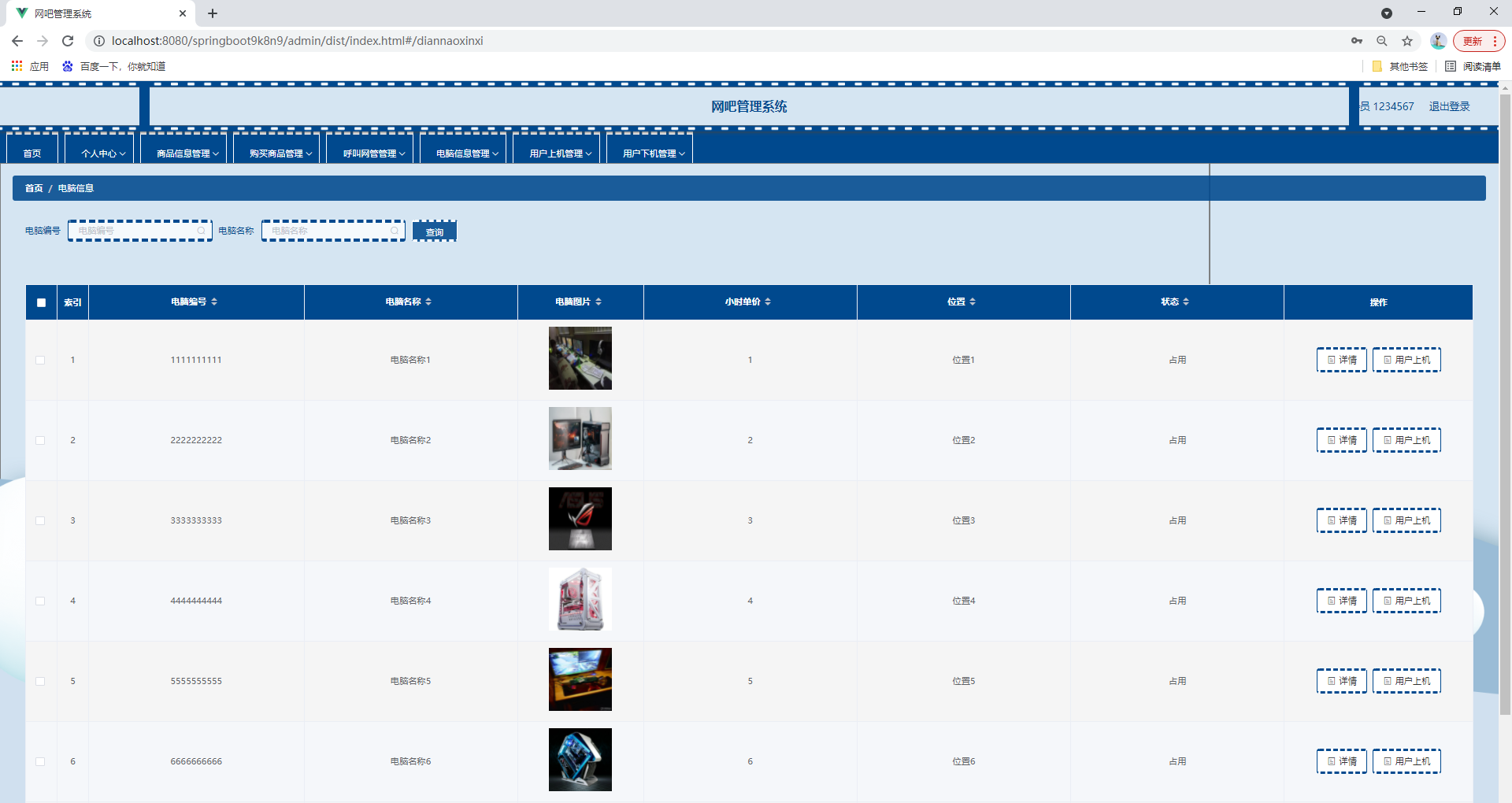Close the 网吧管理系统 tab
The height and width of the screenshot is (803, 1512).
point(183,13)
